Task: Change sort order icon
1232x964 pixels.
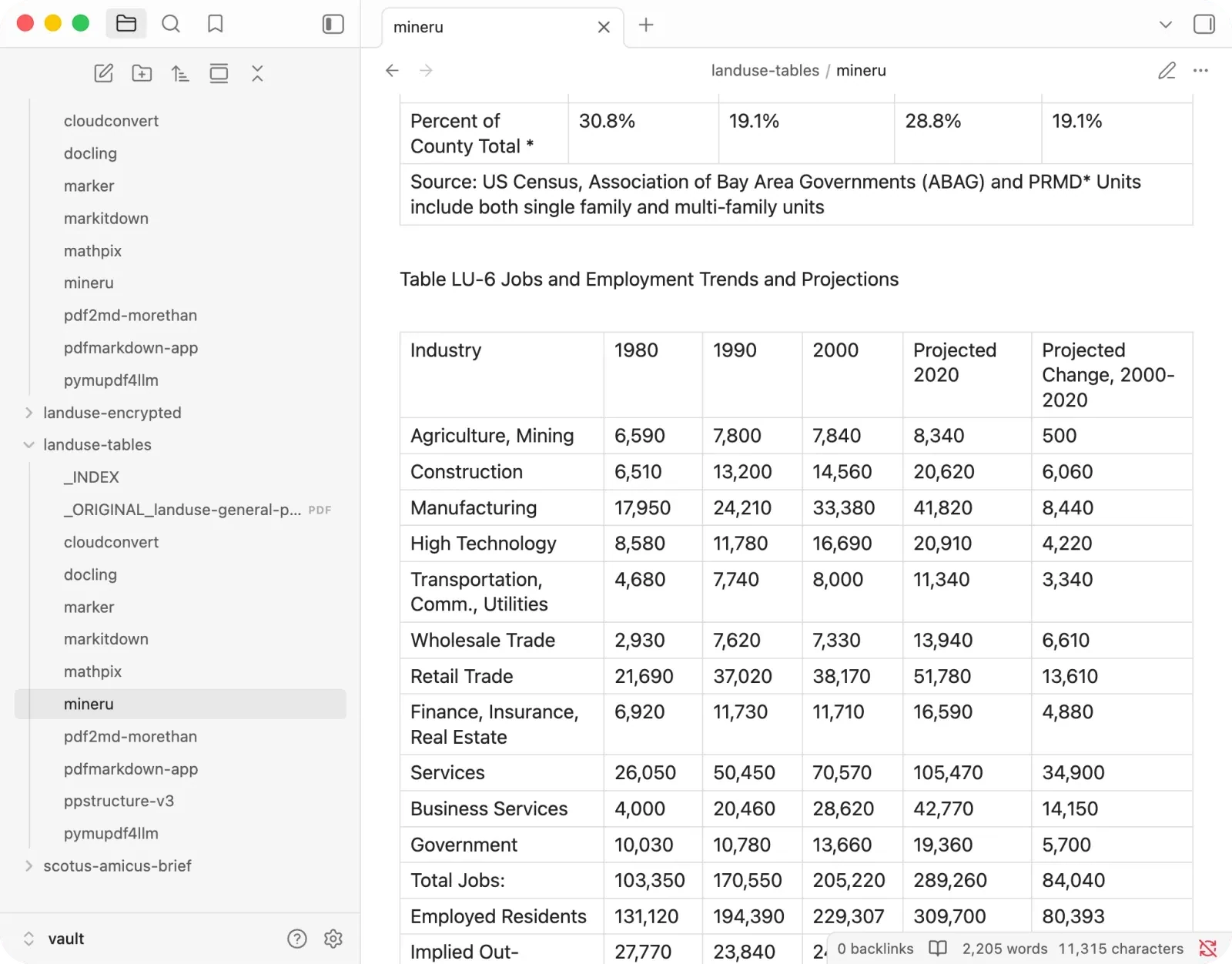Action: [x=180, y=73]
